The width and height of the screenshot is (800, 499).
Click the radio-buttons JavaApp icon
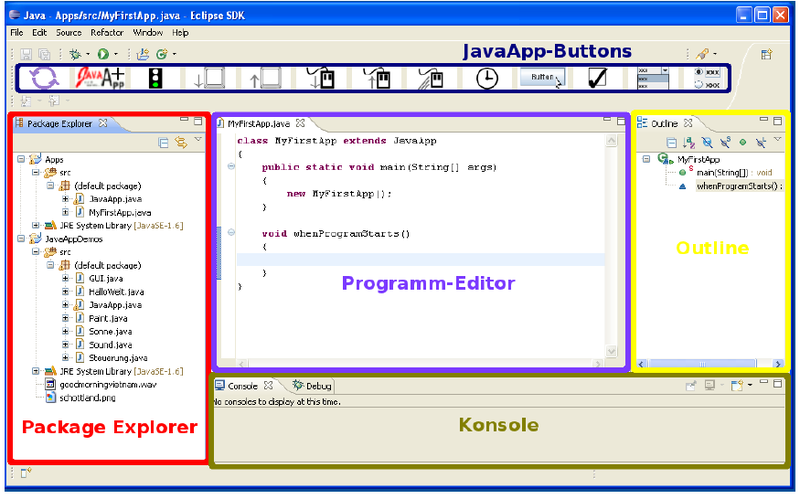(707, 79)
